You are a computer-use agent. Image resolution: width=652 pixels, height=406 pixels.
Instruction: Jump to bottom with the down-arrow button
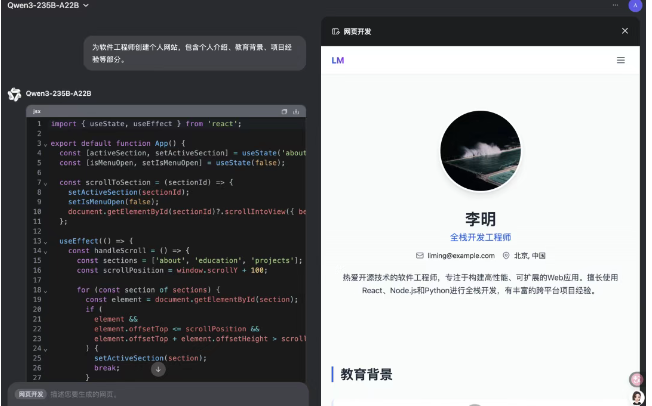click(158, 369)
